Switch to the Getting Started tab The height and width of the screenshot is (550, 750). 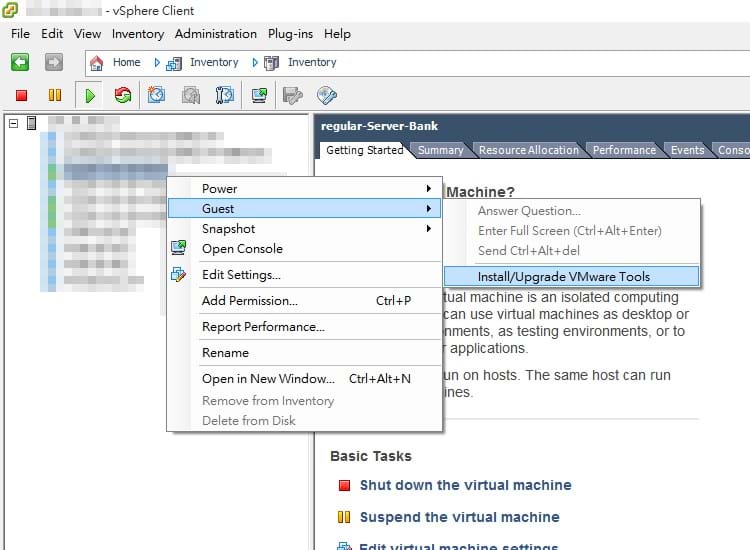pos(364,150)
